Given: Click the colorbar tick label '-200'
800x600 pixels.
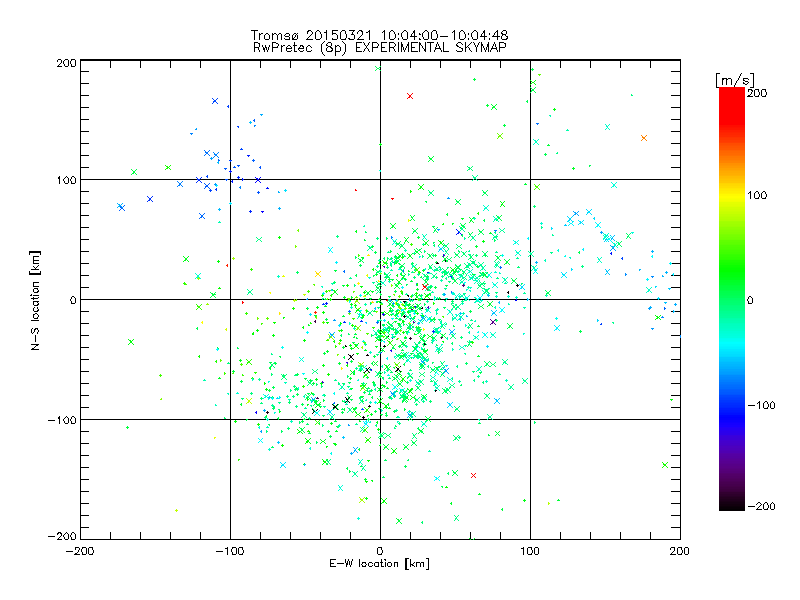Looking at the screenshot, I should point(761,506).
